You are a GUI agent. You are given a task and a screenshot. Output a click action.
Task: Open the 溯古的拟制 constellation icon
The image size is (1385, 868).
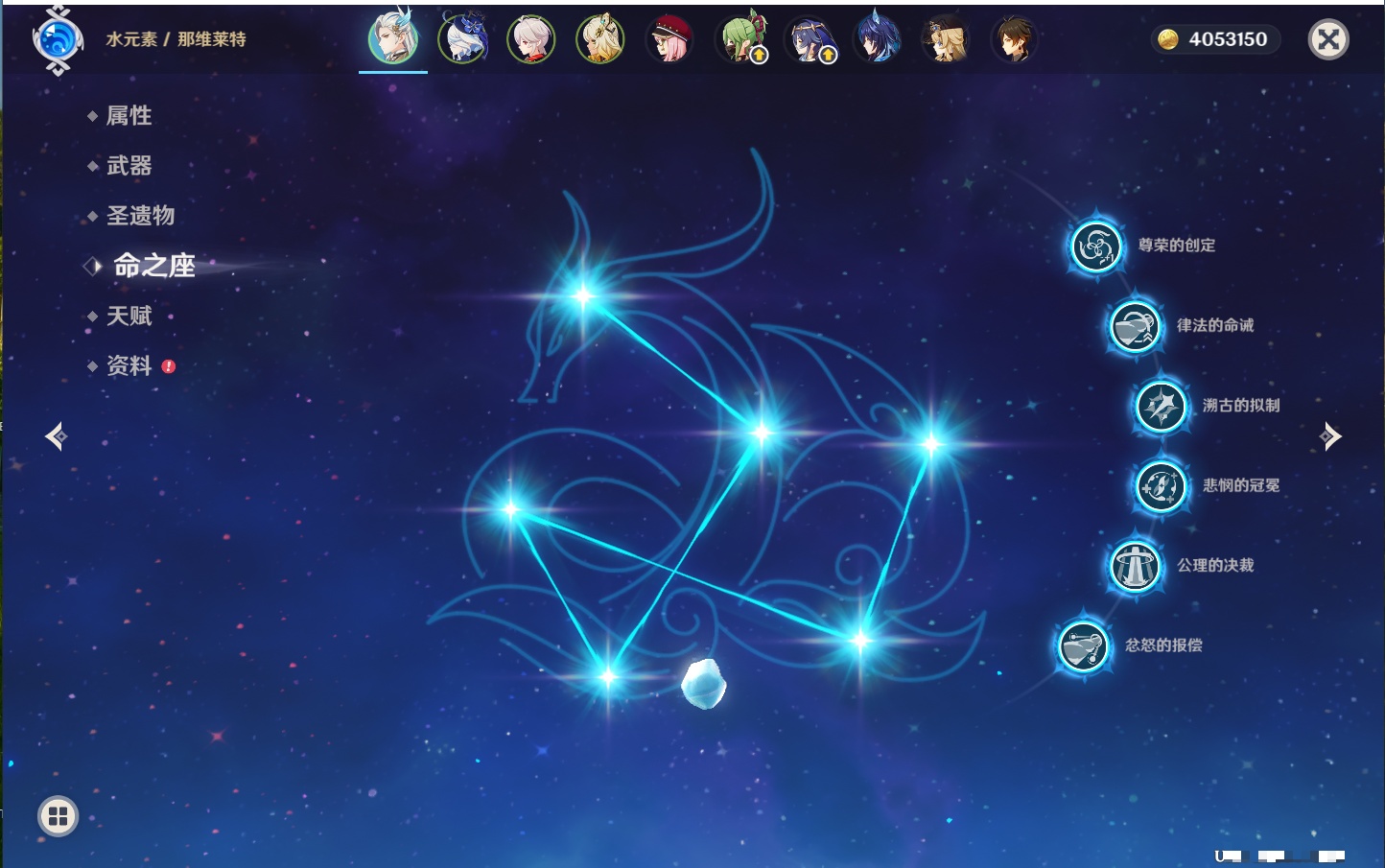[x=1161, y=406]
